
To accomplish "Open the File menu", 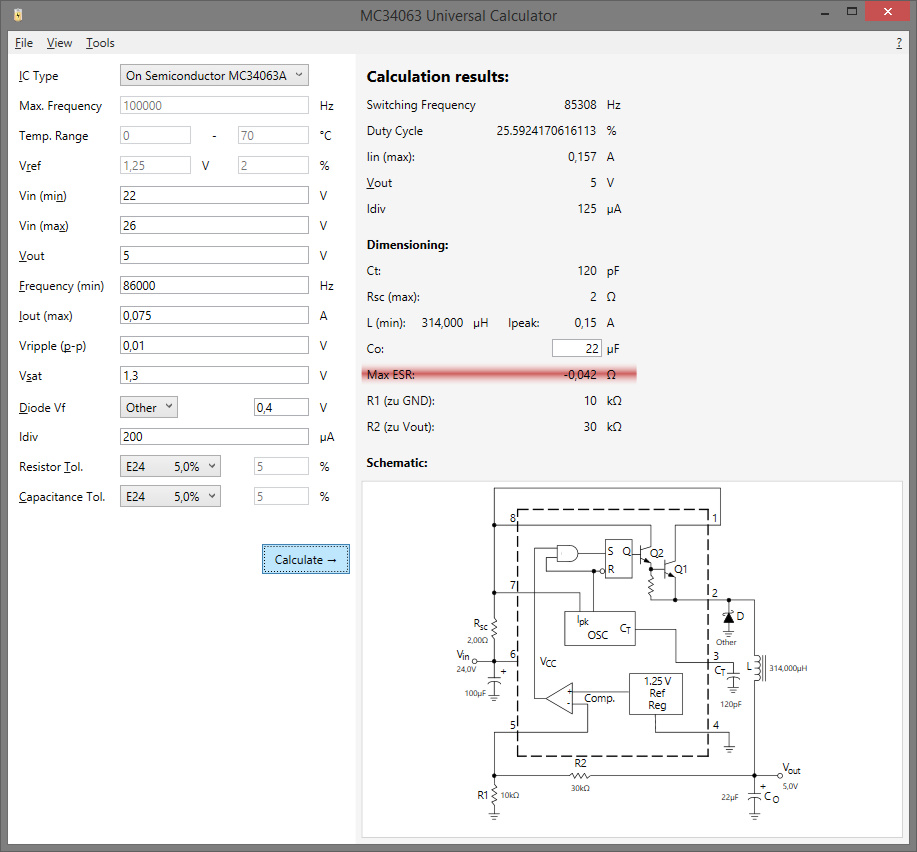I will [x=24, y=43].
